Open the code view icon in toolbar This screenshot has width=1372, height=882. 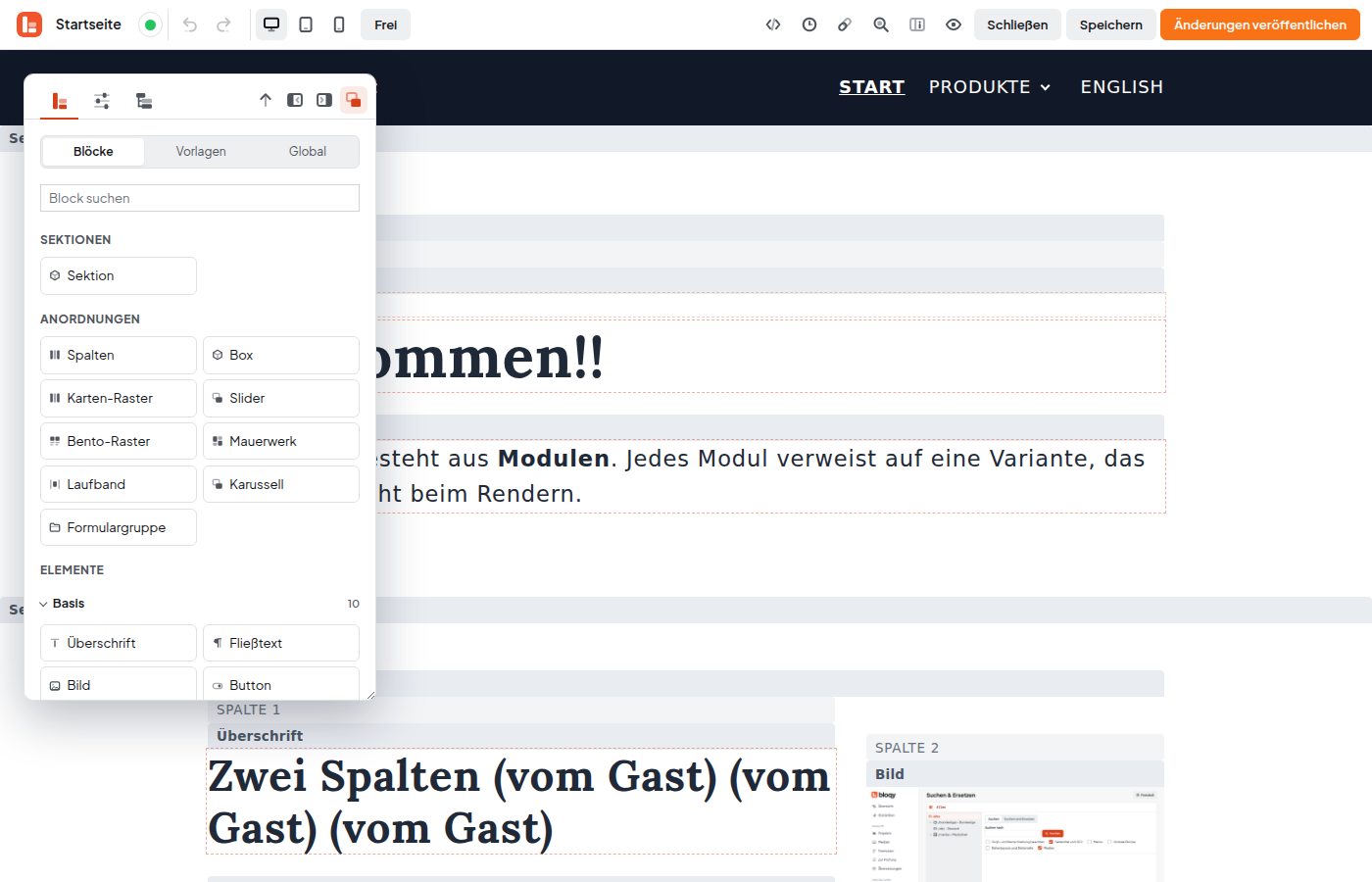tap(773, 24)
